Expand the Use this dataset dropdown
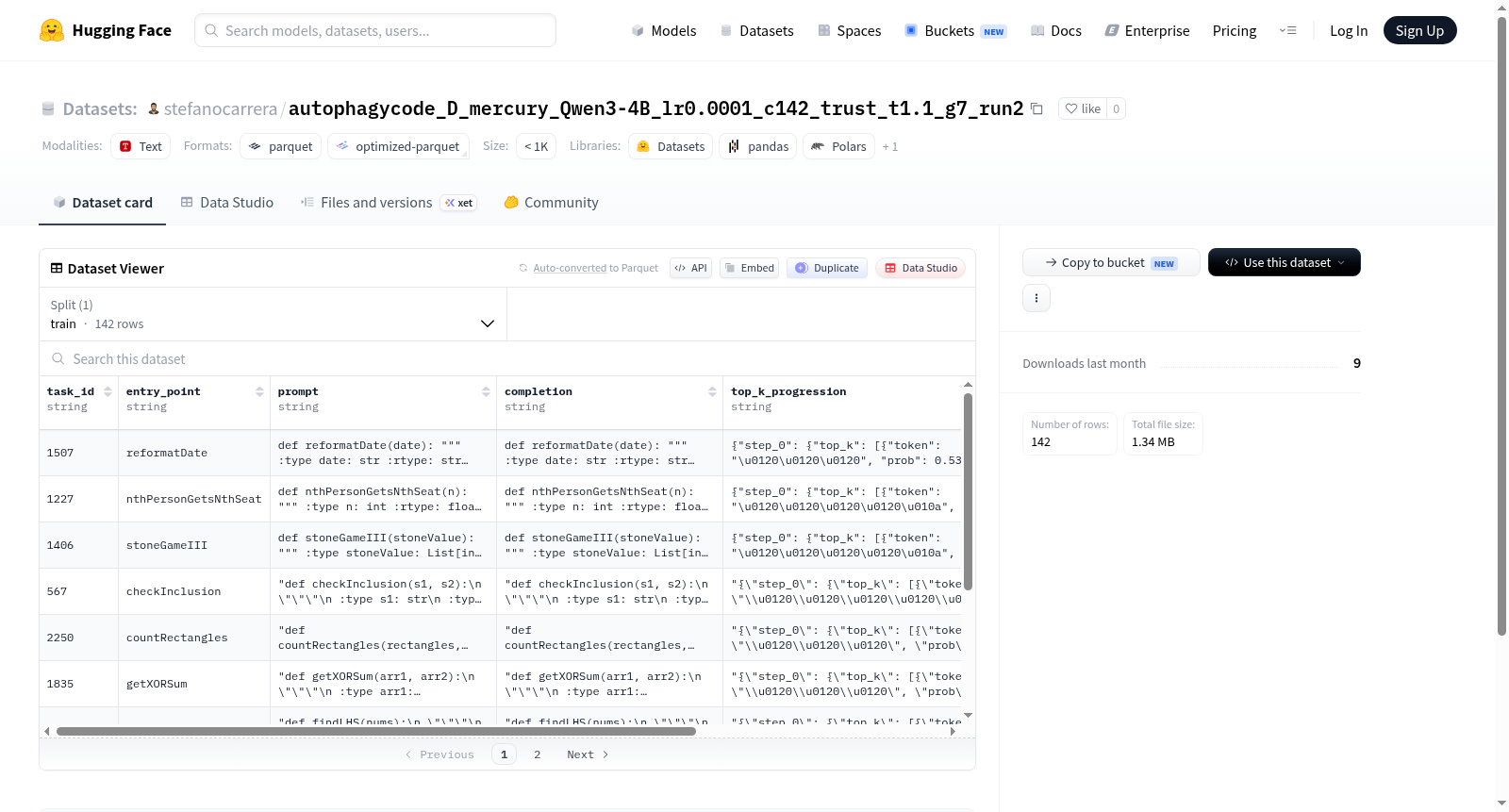The image size is (1509, 812). point(1285,262)
